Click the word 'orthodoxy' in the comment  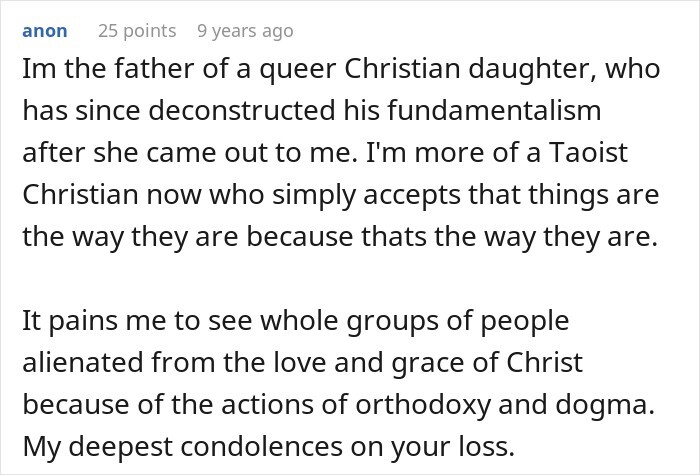tap(423, 405)
